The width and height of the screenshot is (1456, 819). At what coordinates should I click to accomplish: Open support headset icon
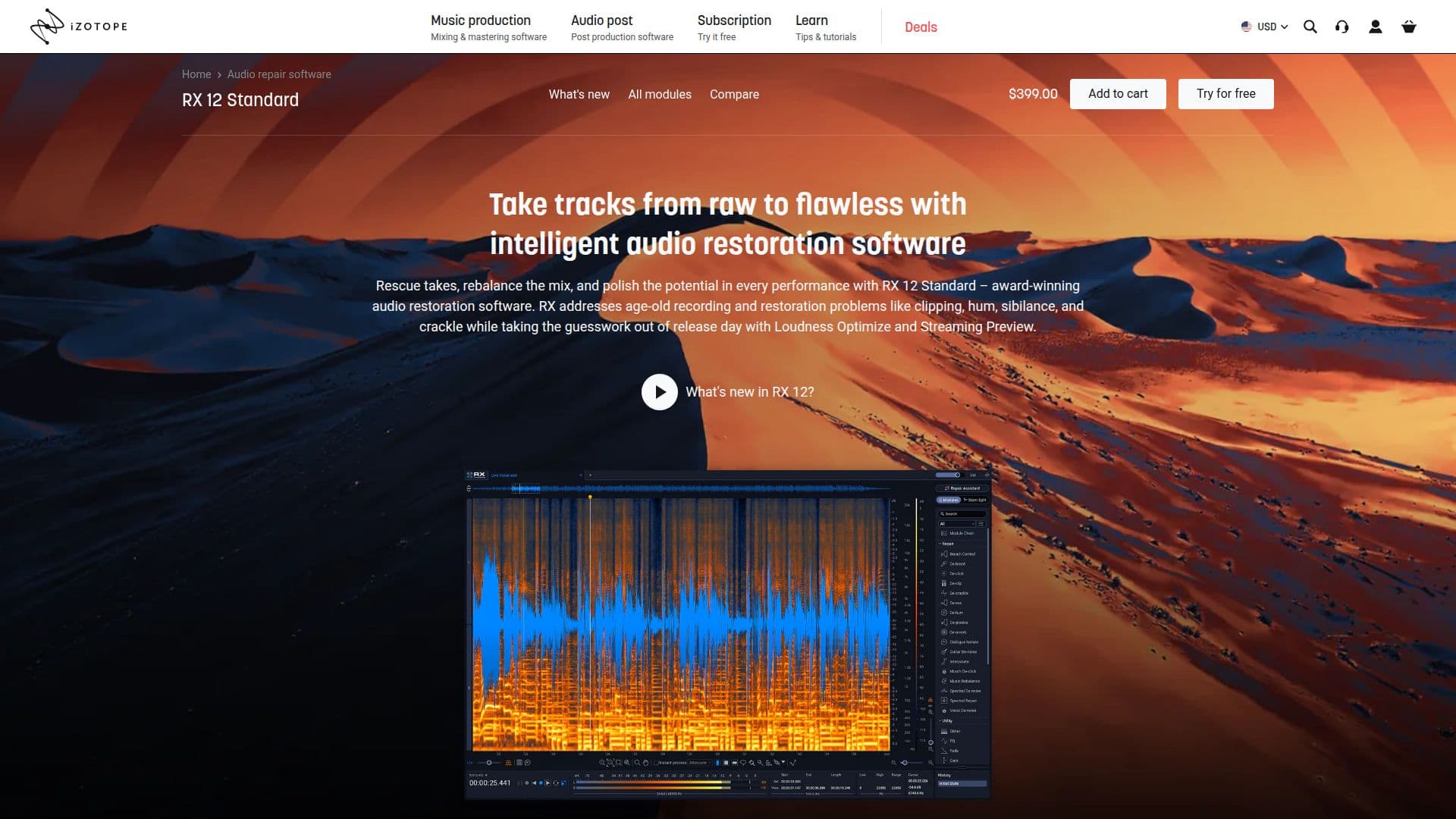coord(1341,27)
